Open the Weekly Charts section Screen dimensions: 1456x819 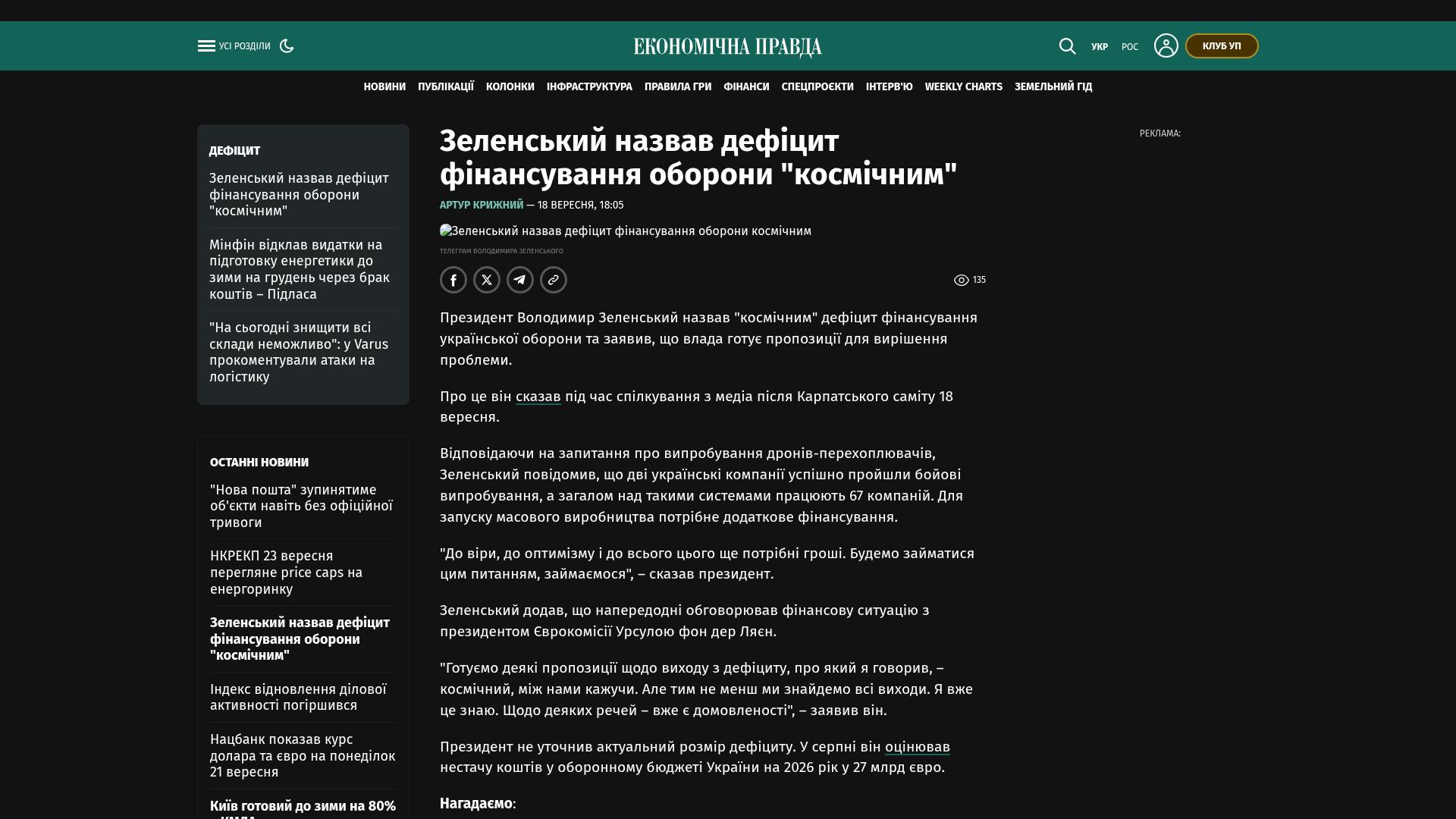963,87
